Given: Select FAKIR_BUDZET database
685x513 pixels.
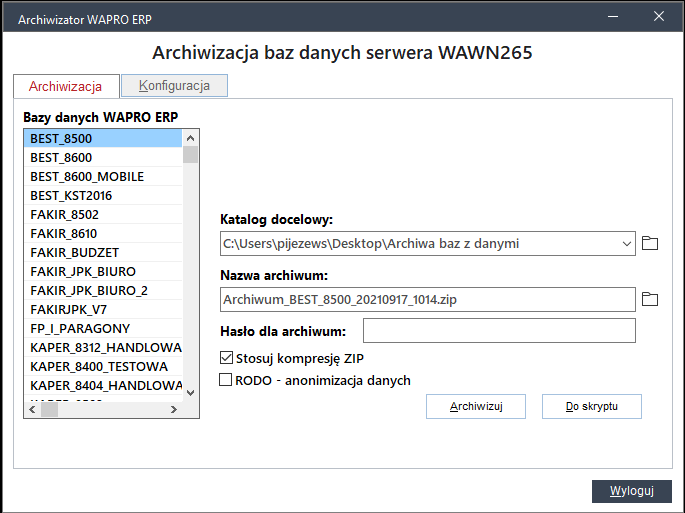Looking at the screenshot, I should [x=103, y=253].
